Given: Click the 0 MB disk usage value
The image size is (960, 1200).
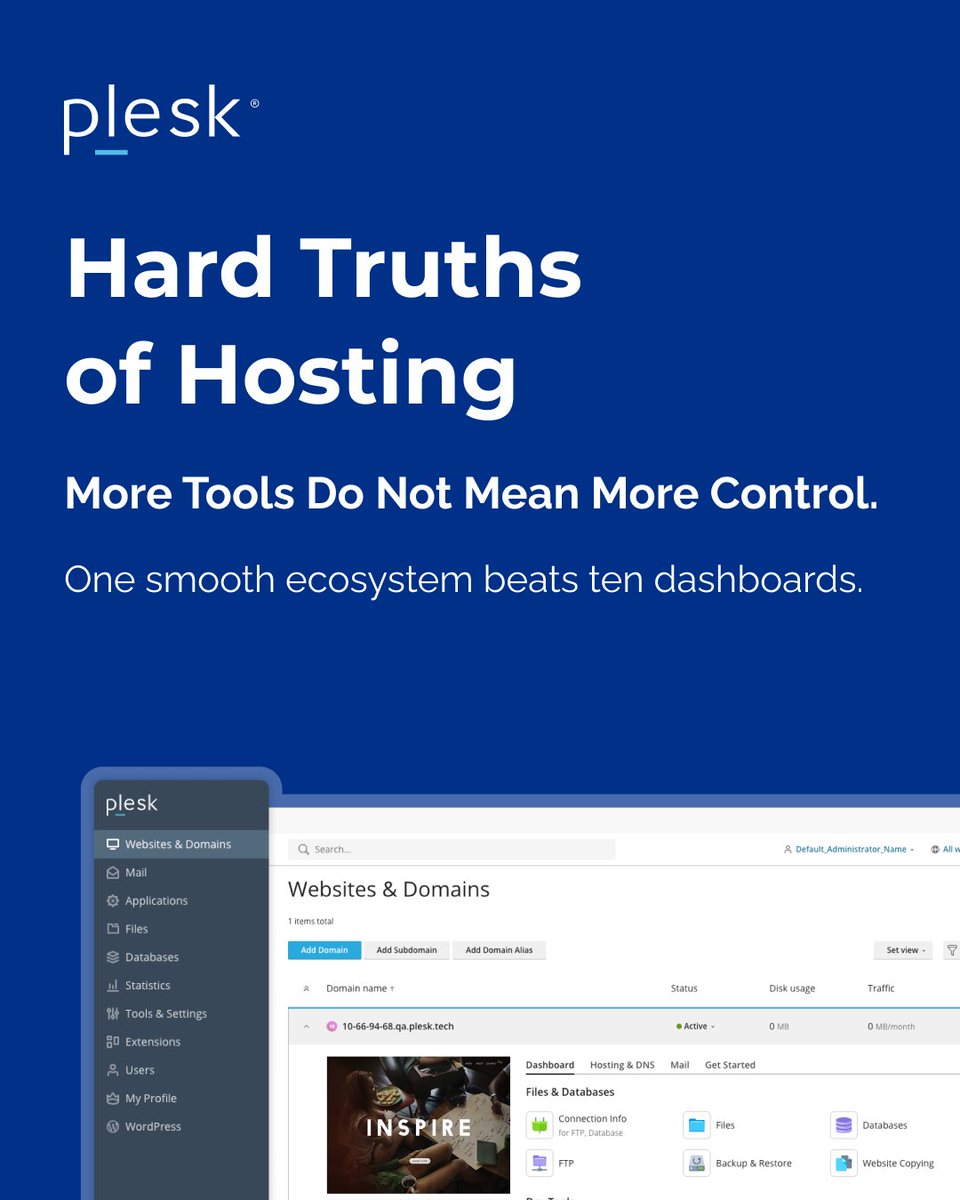Looking at the screenshot, I should 779,1026.
